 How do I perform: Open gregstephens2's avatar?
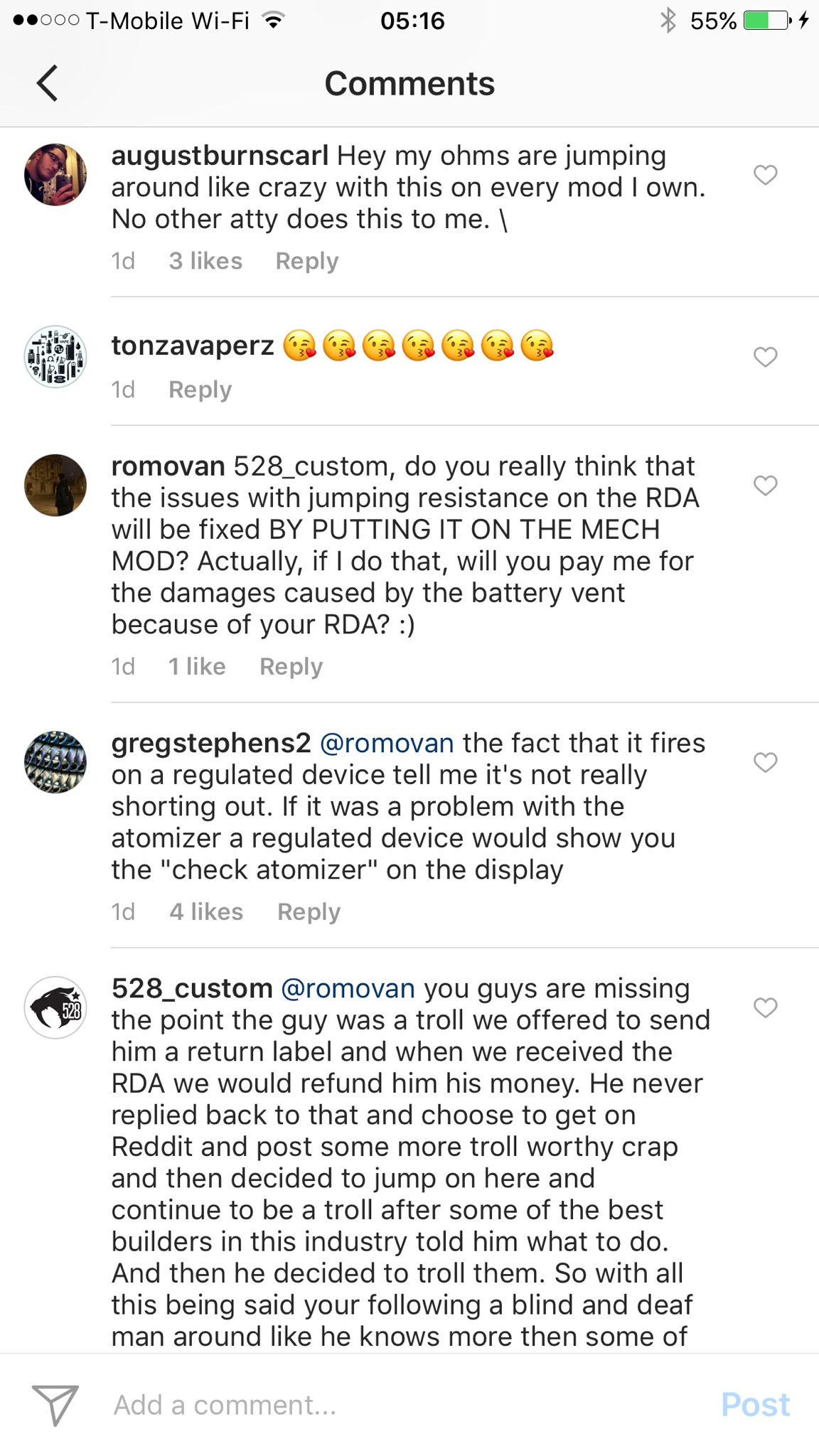(55, 762)
